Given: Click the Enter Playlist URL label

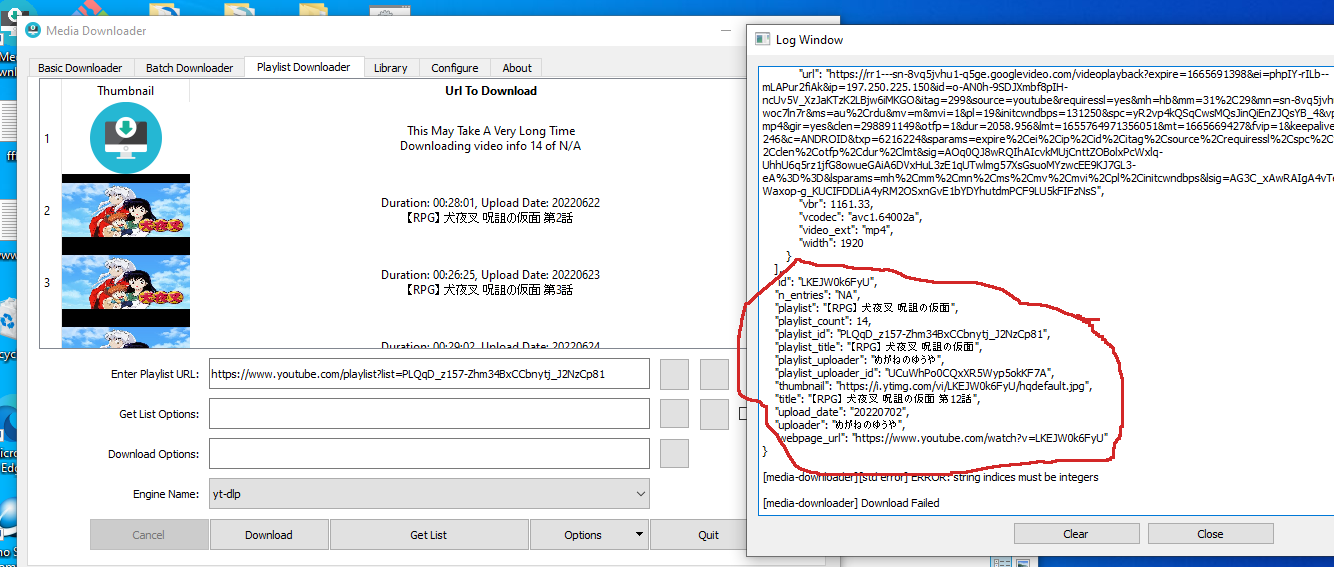Looking at the screenshot, I should (x=155, y=374).
